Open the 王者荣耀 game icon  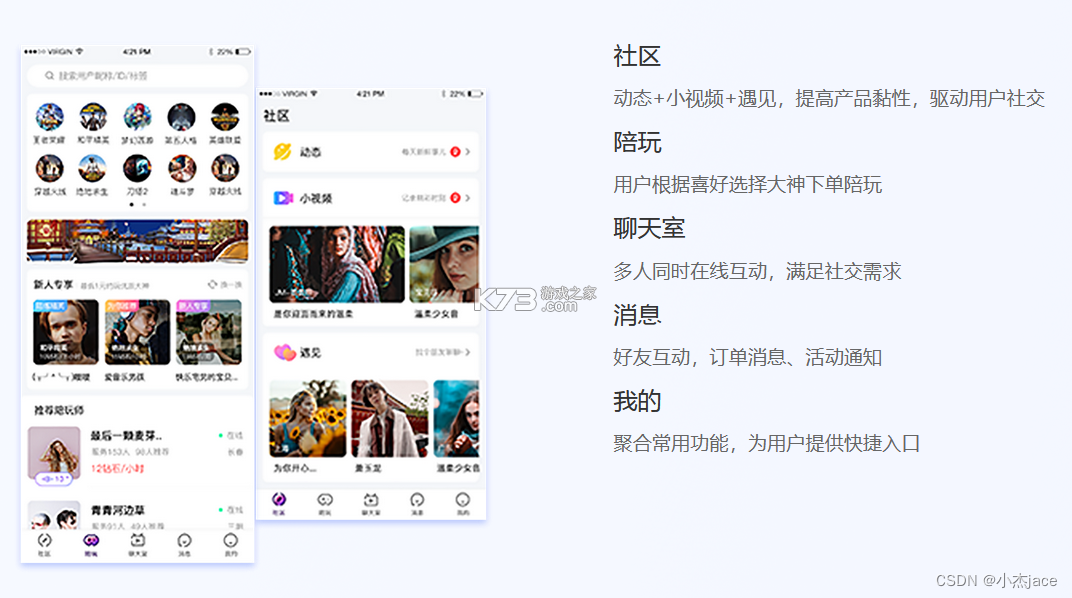tap(49, 117)
